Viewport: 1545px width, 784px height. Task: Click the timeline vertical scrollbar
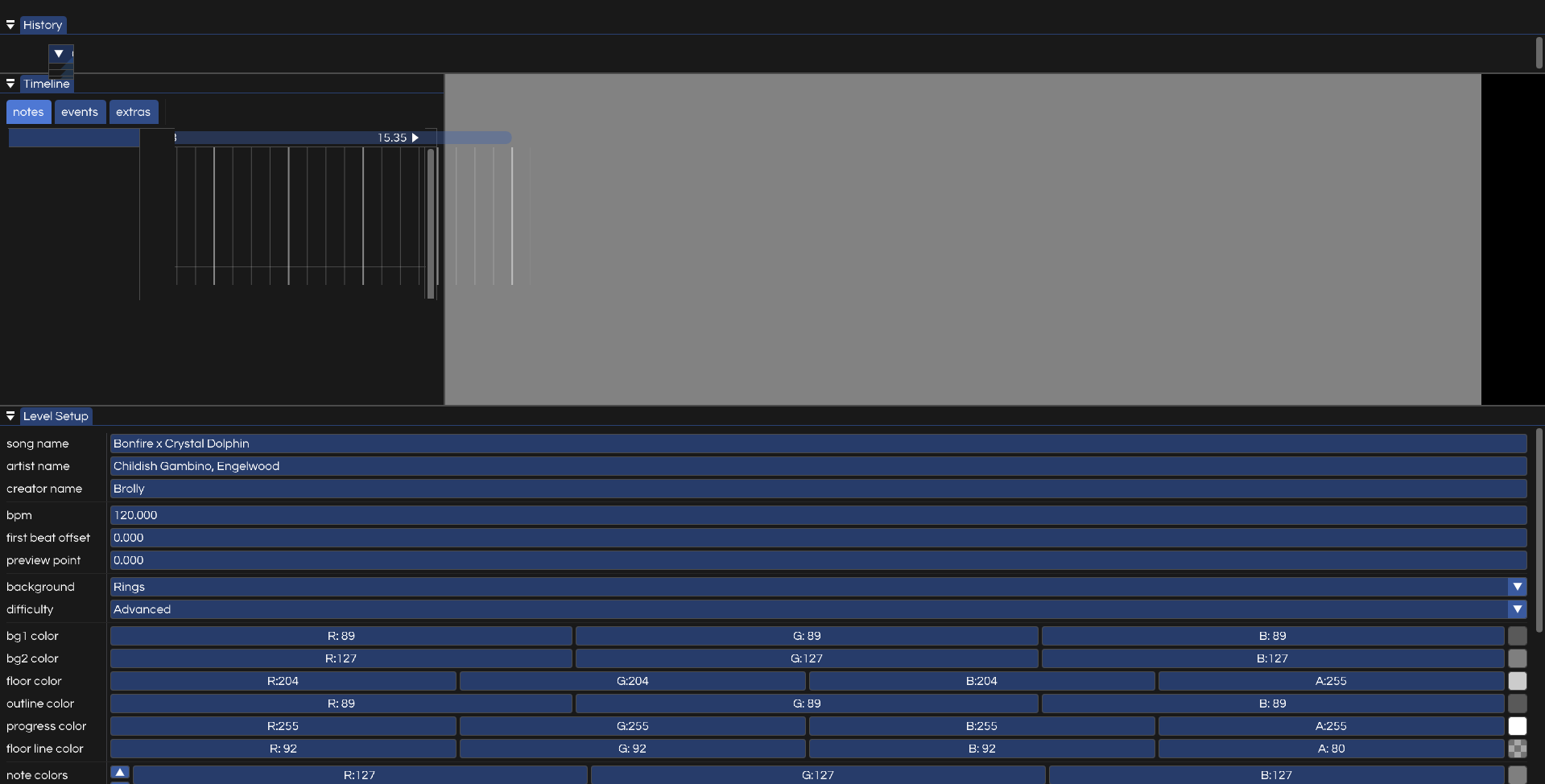tap(431, 223)
